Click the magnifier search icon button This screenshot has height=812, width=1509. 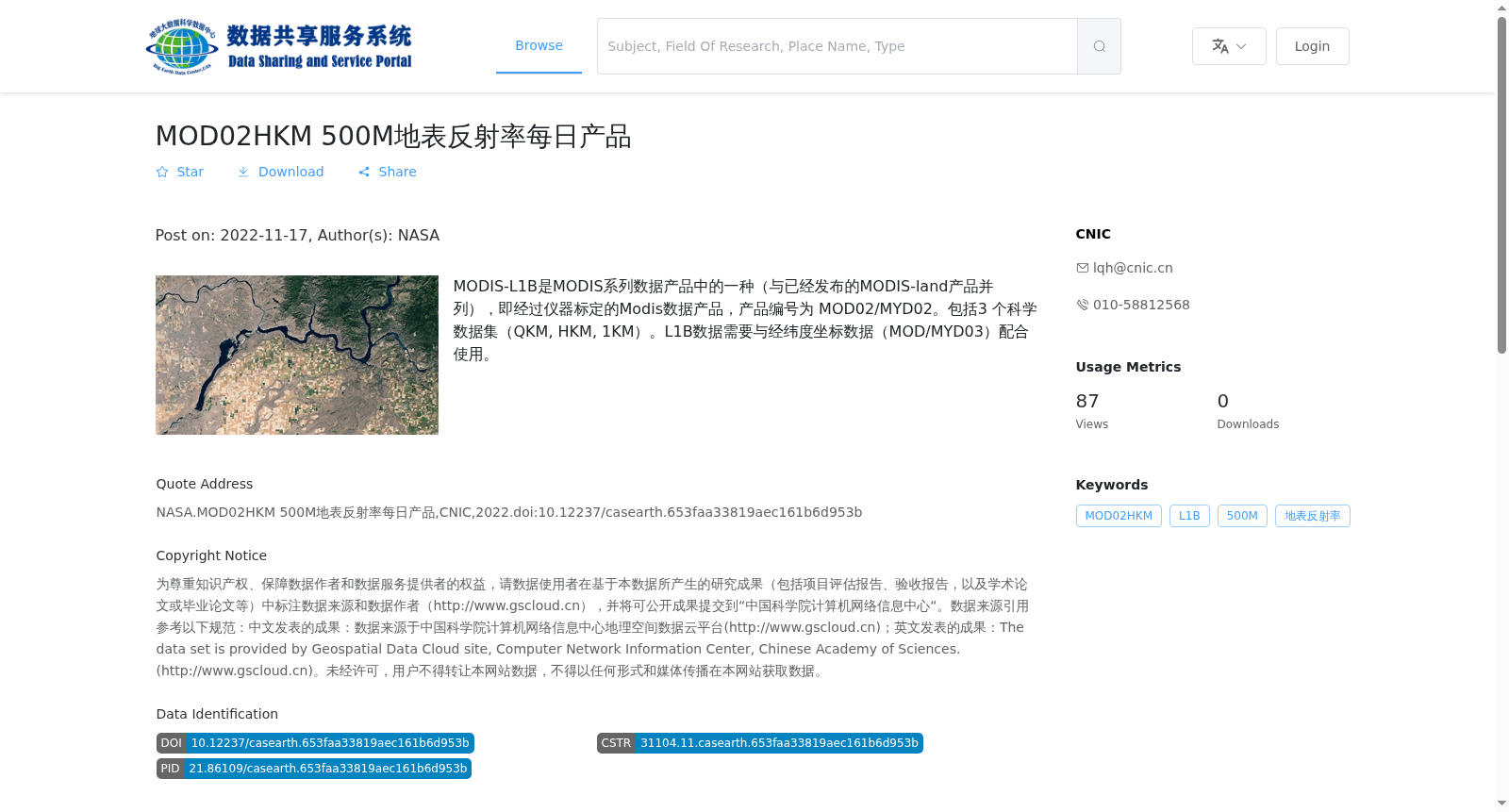pyautogui.click(x=1099, y=46)
